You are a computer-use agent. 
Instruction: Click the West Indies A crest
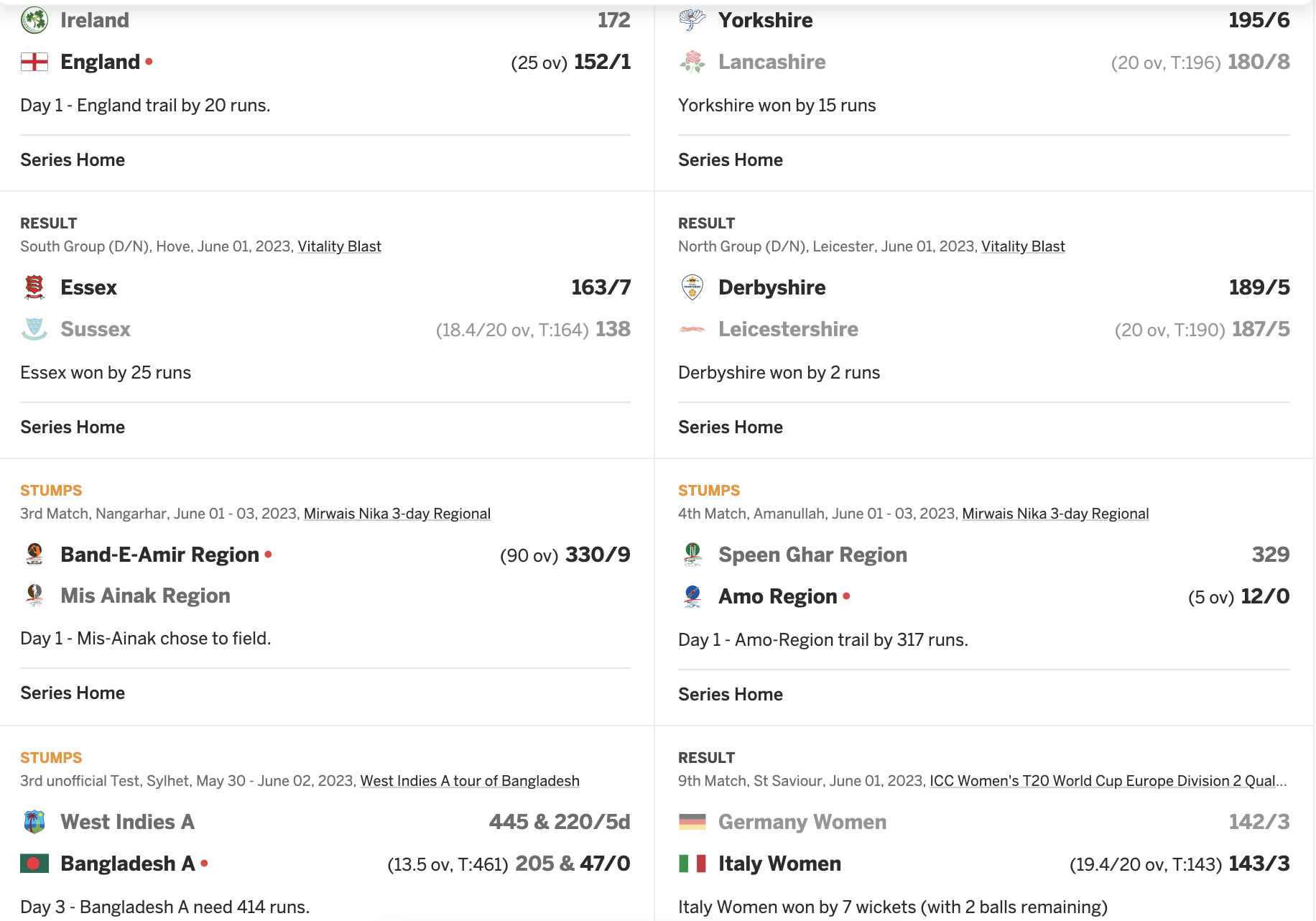tap(34, 822)
